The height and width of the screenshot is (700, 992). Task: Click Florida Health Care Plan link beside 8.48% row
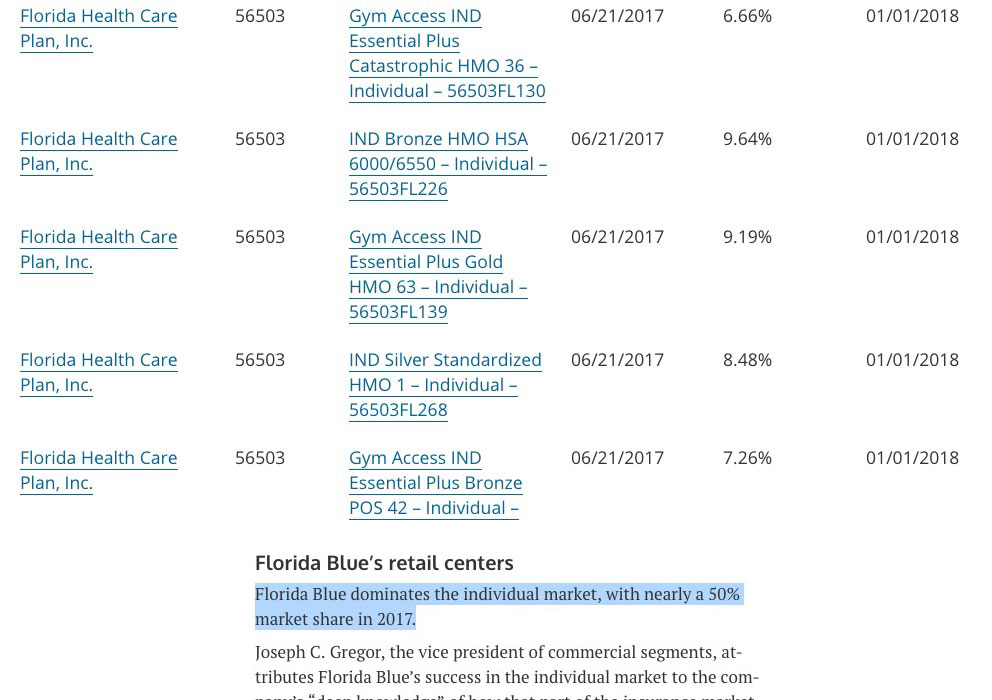coord(99,372)
